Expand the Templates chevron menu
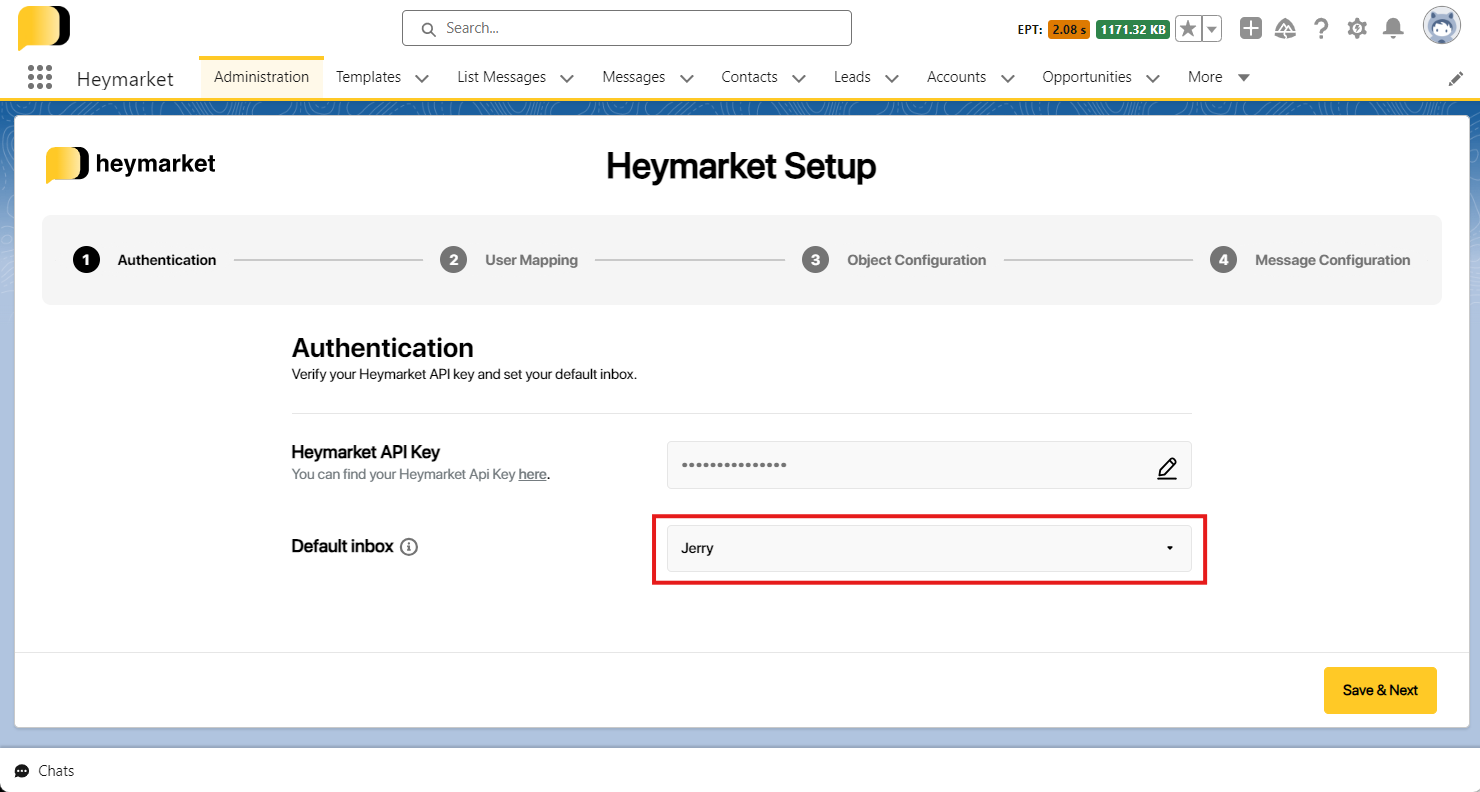The height and width of the screenshot is (792, 1480). pyautogui.click(x=422, y=78)
